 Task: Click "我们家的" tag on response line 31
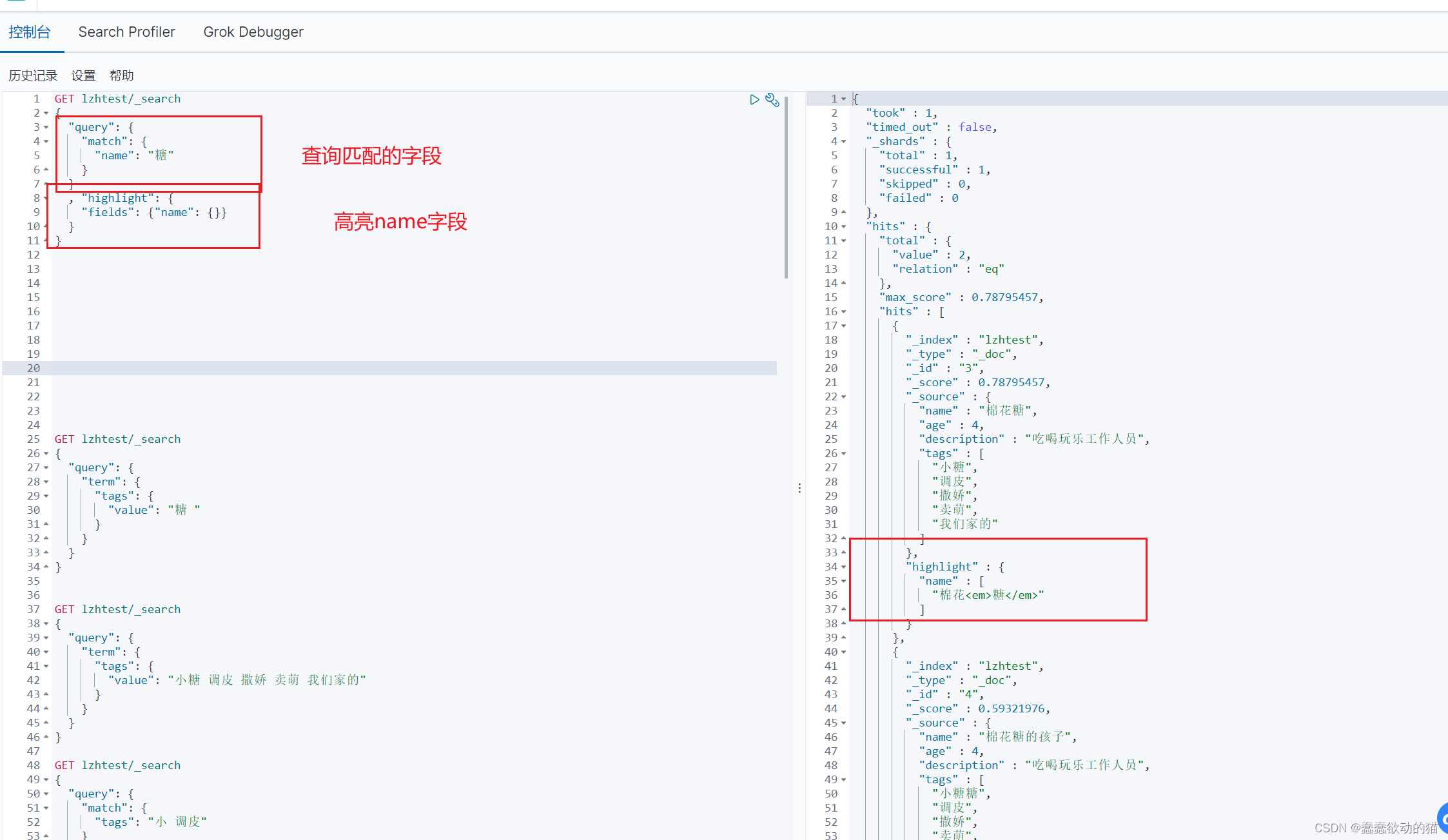965,524
